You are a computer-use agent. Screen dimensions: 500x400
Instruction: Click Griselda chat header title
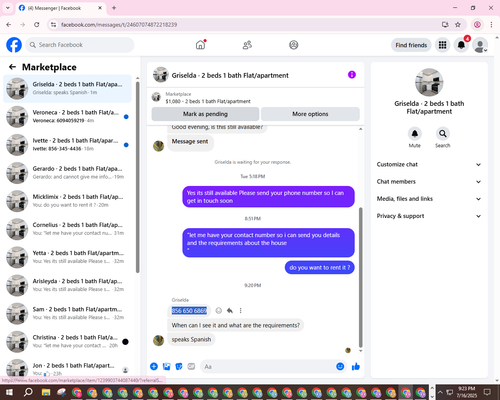click(230, 75)
